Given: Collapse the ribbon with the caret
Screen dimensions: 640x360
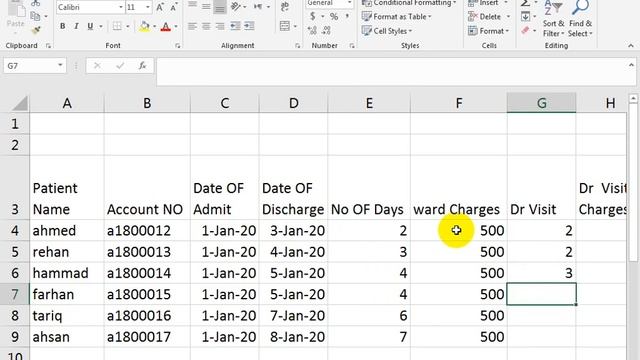Looking at the screenshot, I should [x=631, y=46].
